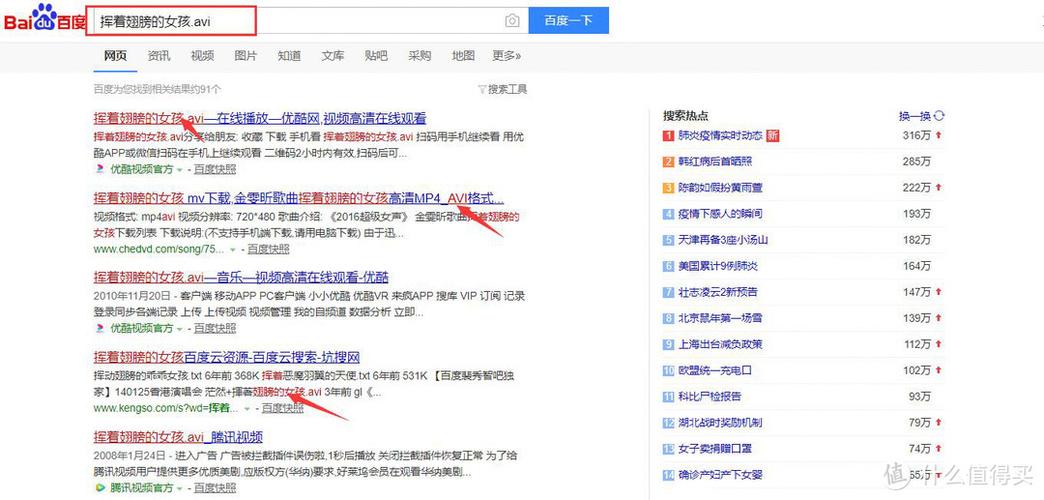This screenshot has width=1044, height=500.
Task: Focus the Baidu search input field
Action: point(308,21)
